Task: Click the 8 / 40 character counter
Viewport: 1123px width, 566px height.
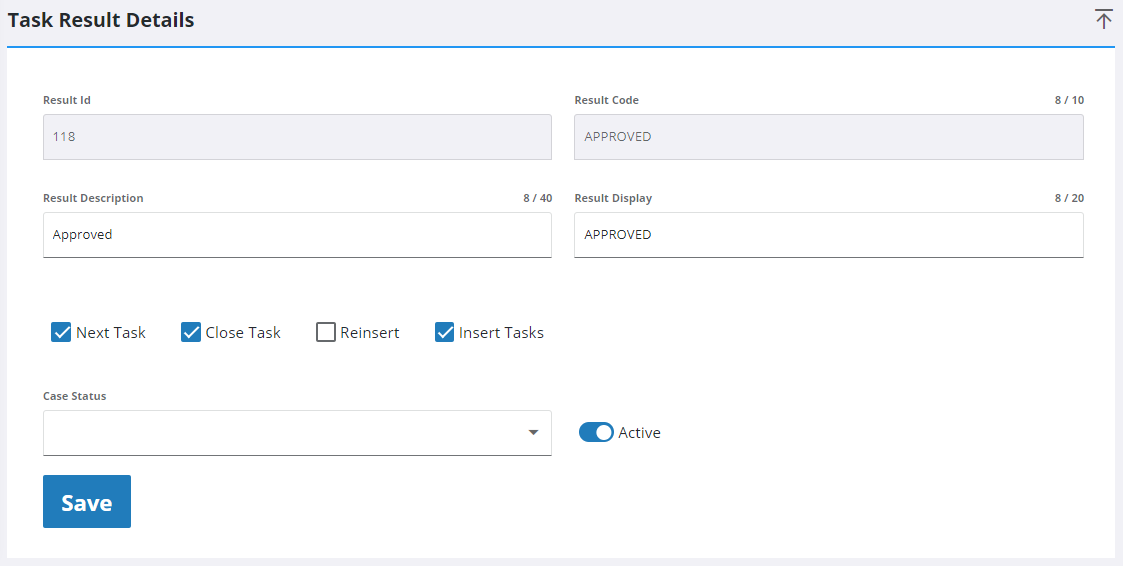Action: 537,198
